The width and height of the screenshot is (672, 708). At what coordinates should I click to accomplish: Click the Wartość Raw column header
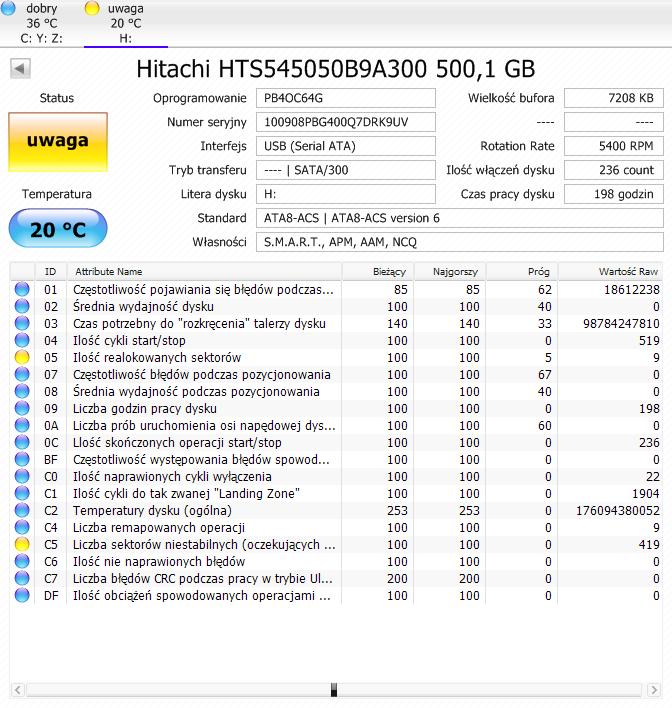[x=611, y=271]
